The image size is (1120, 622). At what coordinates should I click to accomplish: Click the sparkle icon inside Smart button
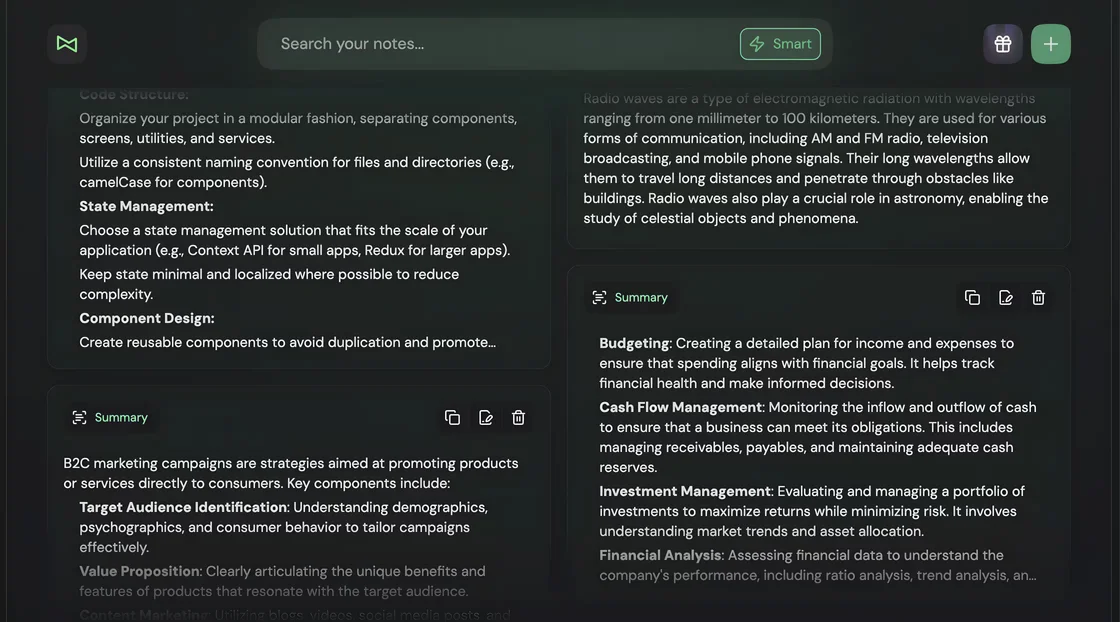(x=758, y=44)
